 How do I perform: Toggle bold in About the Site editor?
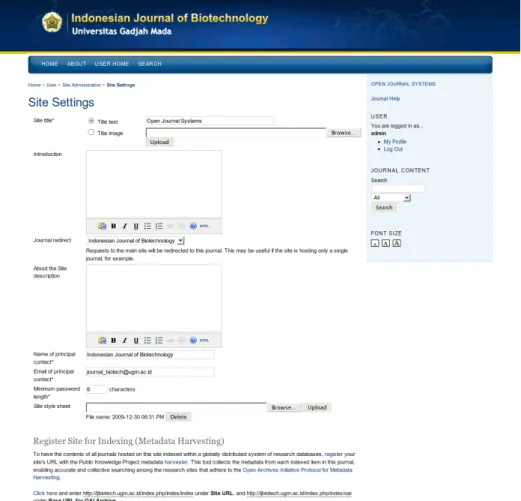click(113, 340)
